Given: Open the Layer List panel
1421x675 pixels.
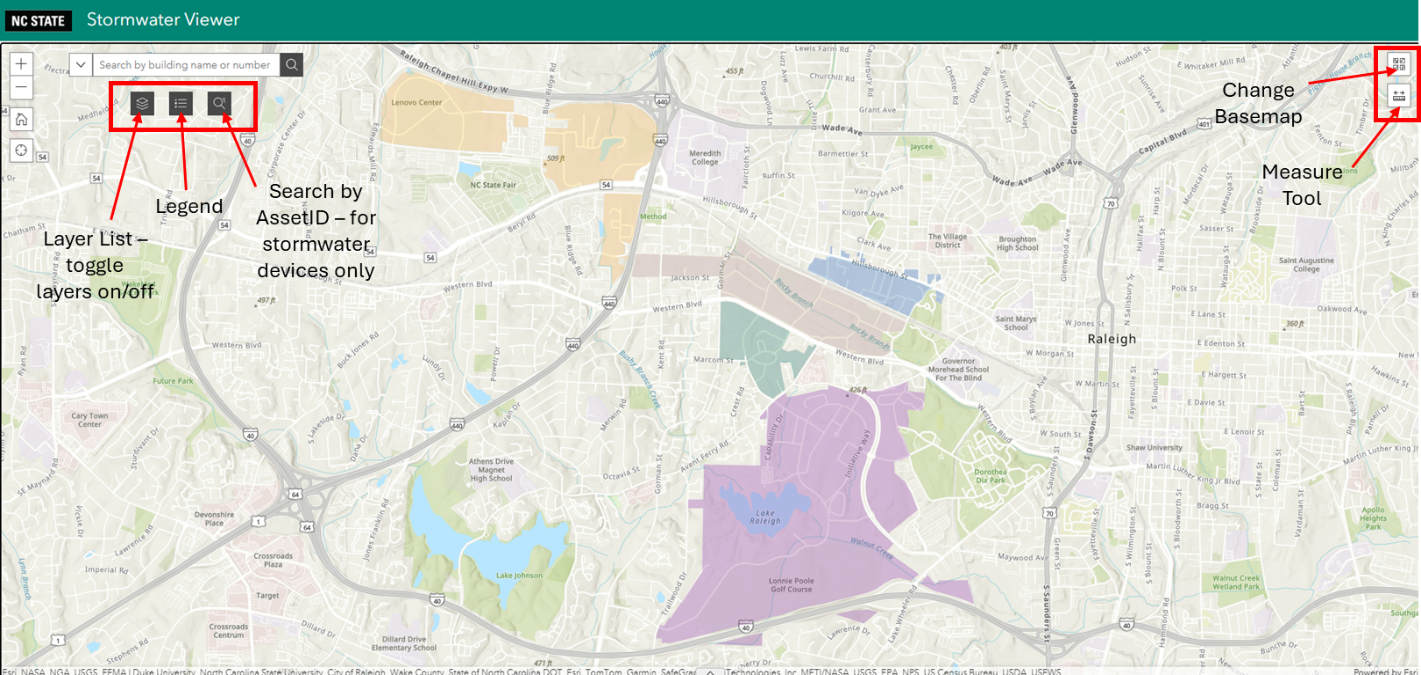Looking at the screenshot, I should tap(142, 102).
